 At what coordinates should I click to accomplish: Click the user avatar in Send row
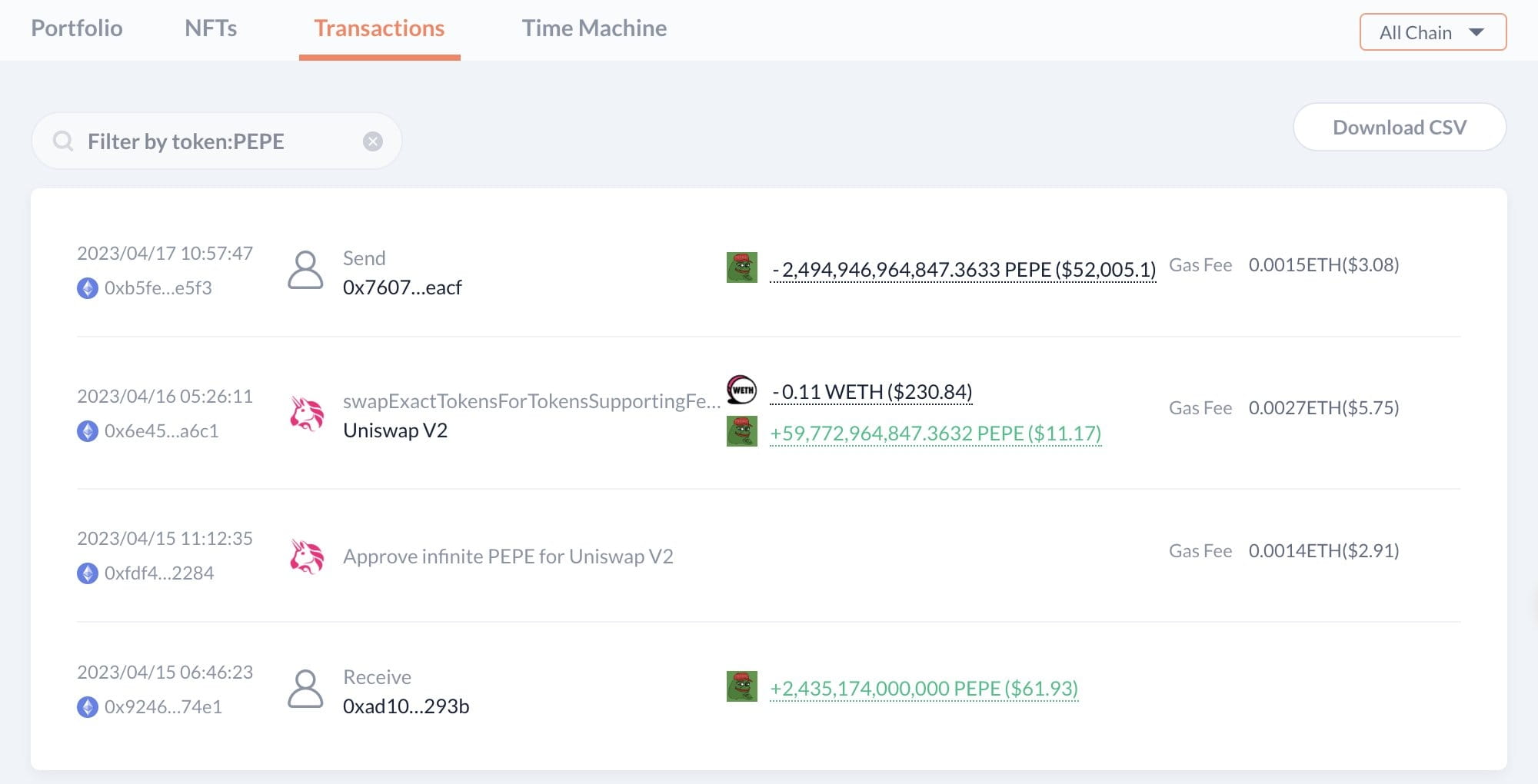pos(305,270)
